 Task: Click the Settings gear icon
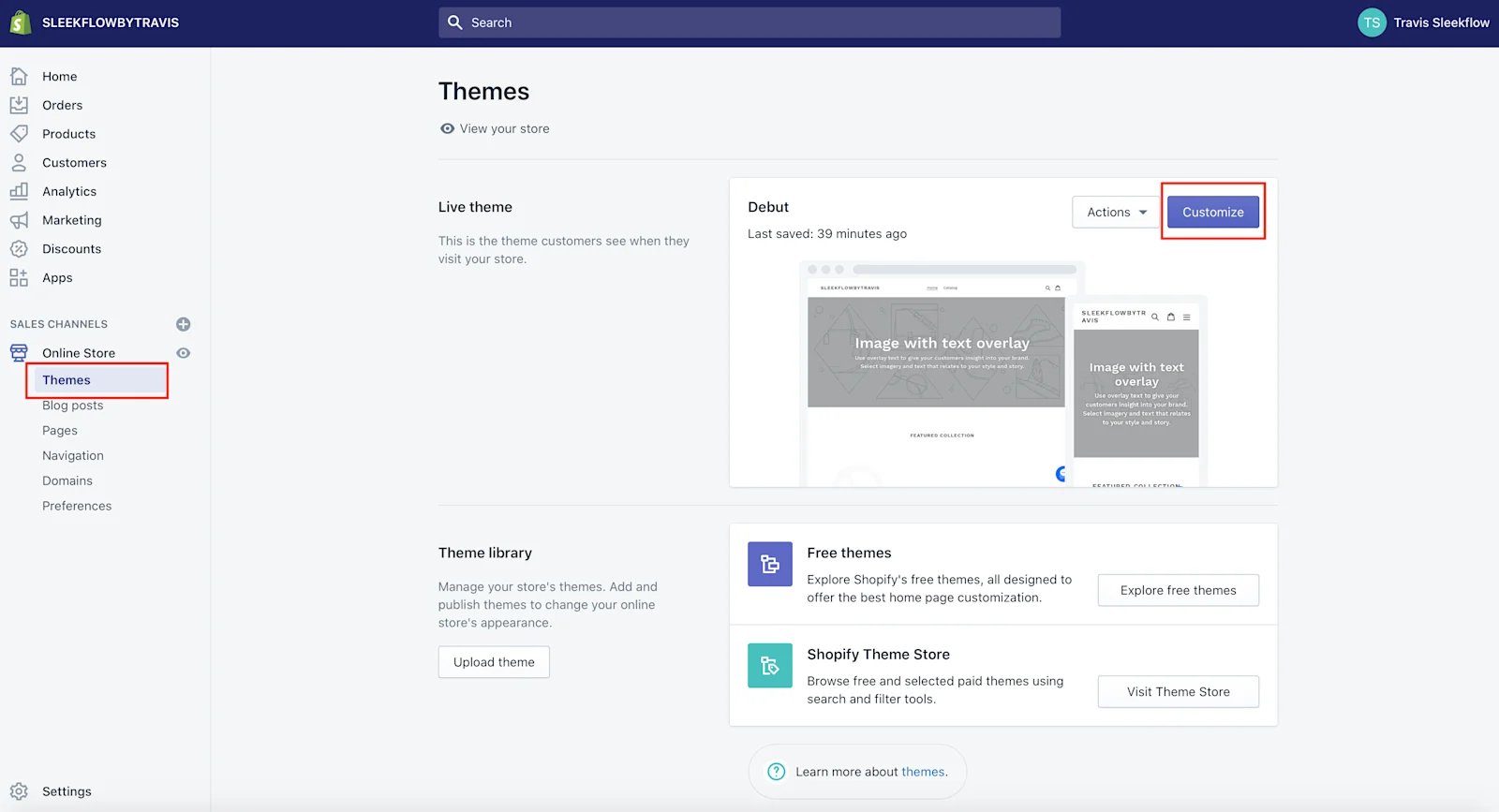tap(19, 791)
